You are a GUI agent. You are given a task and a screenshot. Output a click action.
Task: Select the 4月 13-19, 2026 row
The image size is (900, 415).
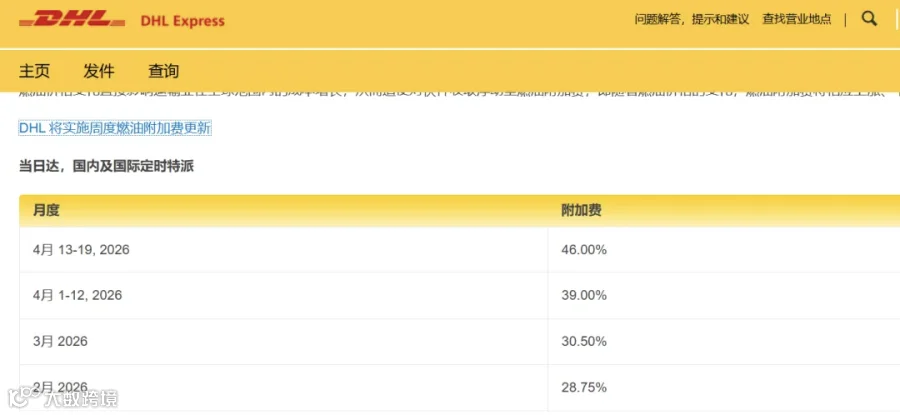460,250
